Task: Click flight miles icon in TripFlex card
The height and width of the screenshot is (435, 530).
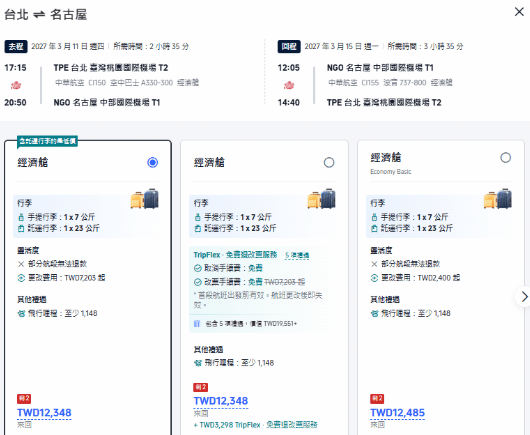Action: tap(198, 363)
